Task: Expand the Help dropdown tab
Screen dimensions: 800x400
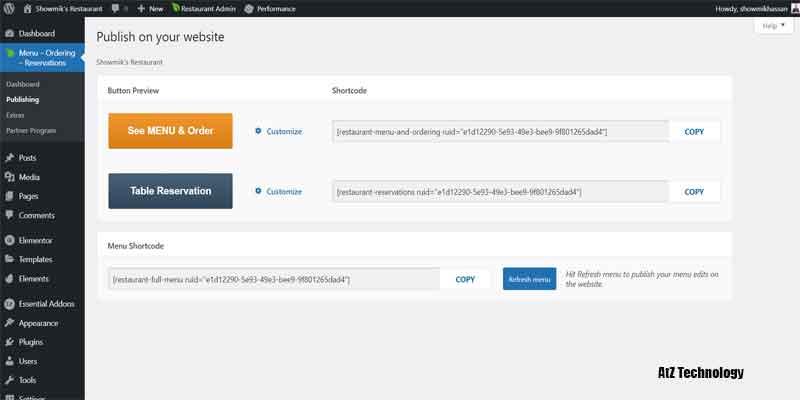Action: tap(773, 26)
